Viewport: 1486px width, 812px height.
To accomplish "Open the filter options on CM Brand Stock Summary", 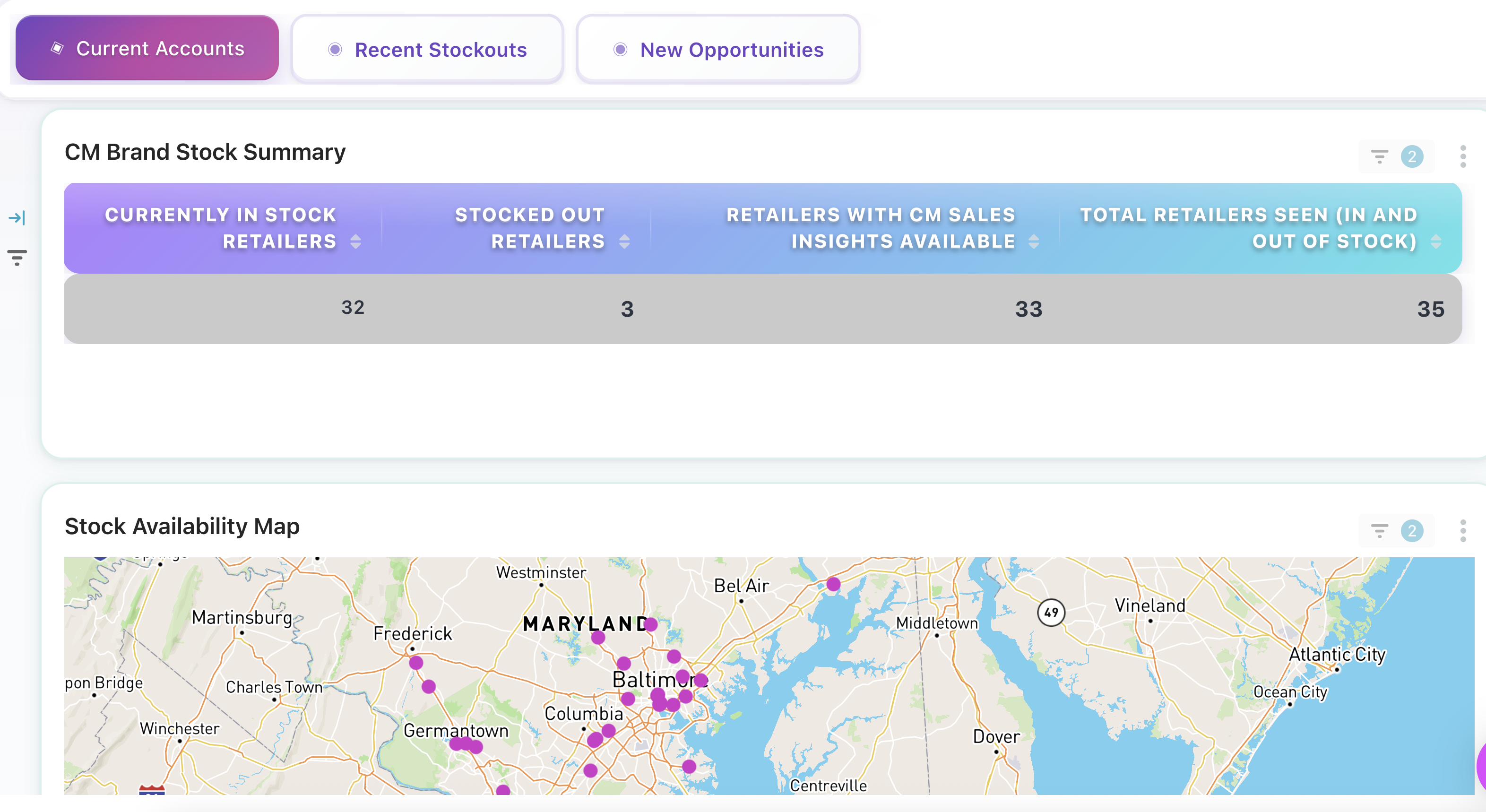I will click(1379, 155).
